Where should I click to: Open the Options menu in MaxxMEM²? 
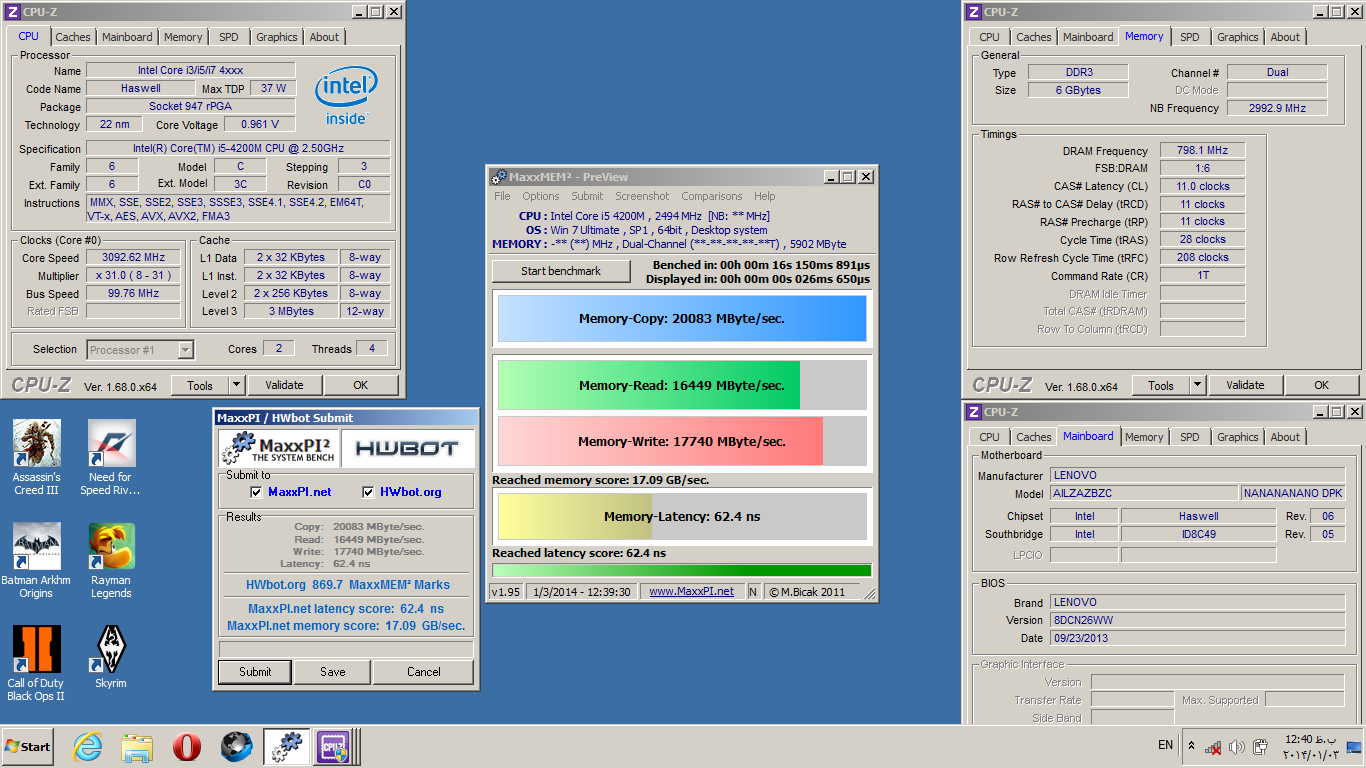540,196
